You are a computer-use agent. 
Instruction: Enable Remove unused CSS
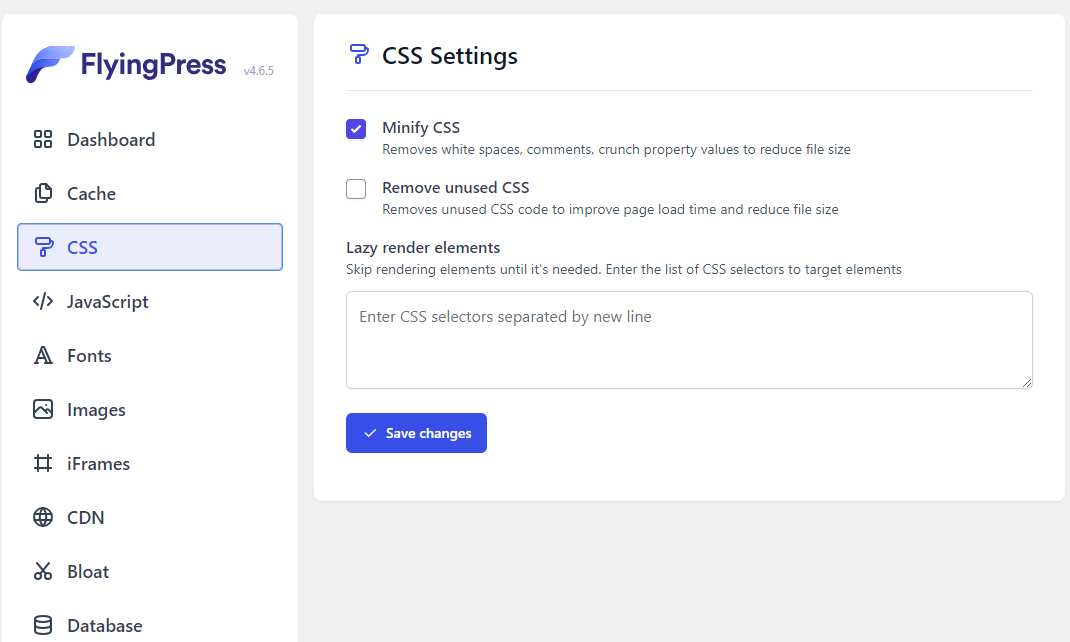(x=356, y=189)
